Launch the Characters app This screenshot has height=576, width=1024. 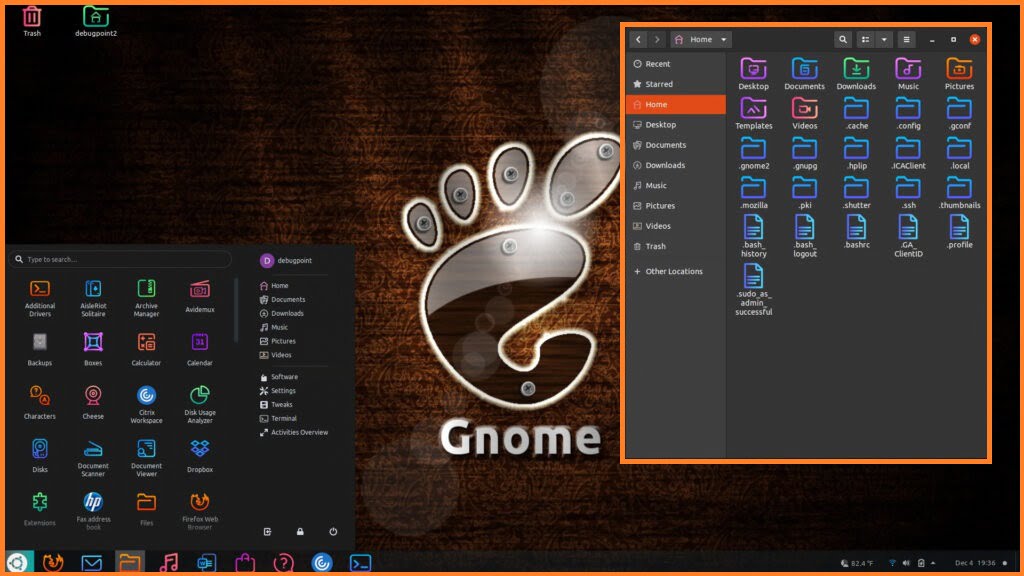(40, 402)
